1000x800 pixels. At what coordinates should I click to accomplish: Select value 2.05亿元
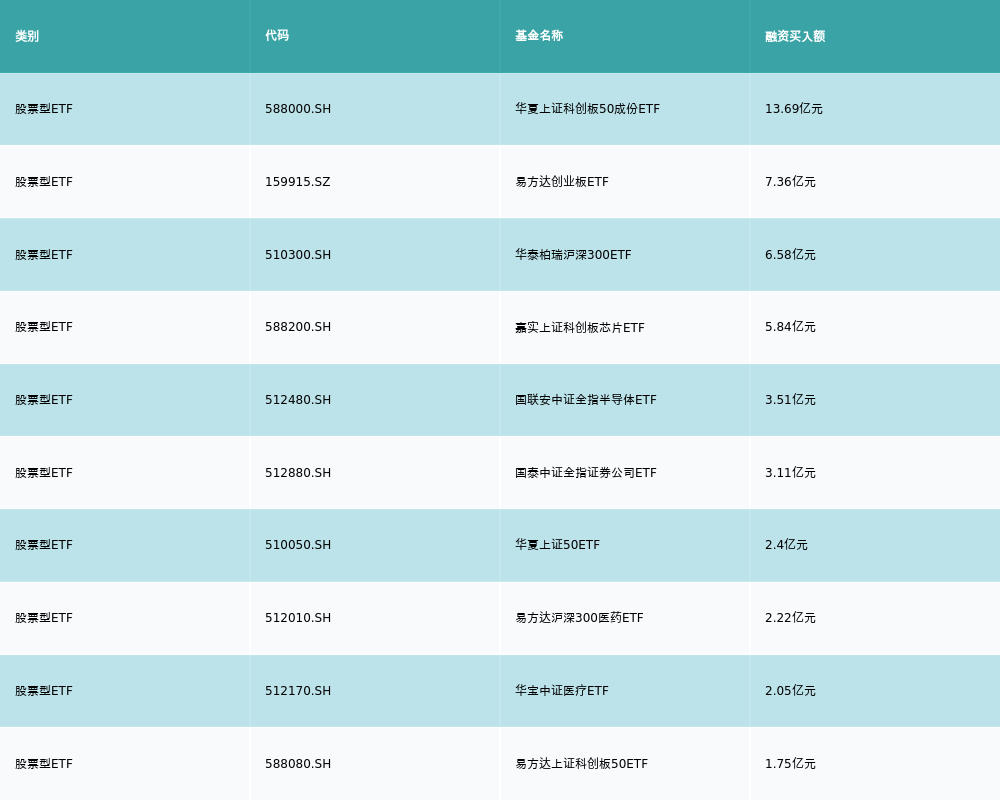[790, 691]
